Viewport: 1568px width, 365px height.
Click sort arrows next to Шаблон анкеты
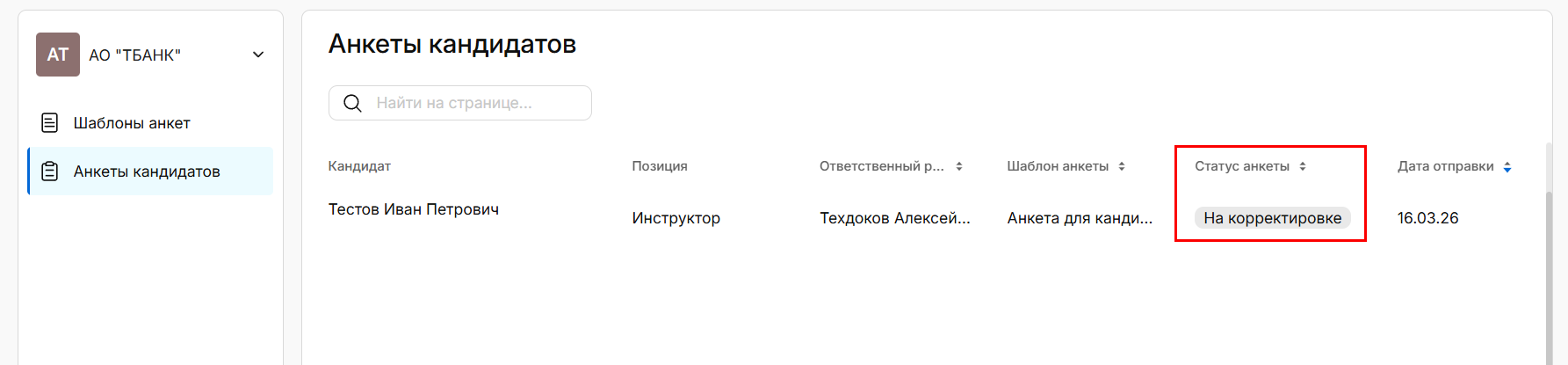(x=1122, y=166)
